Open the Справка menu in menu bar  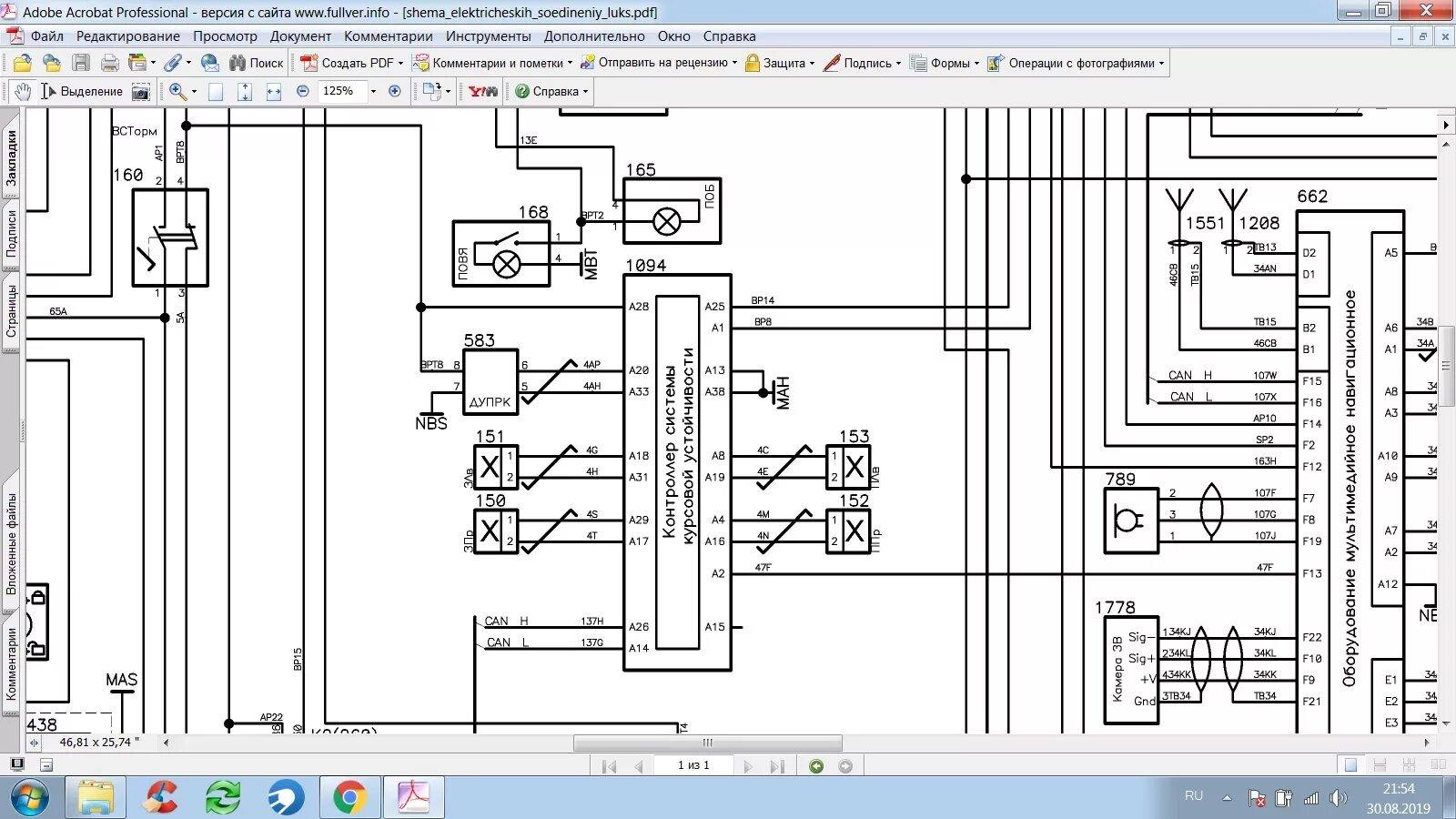[730, 36]
